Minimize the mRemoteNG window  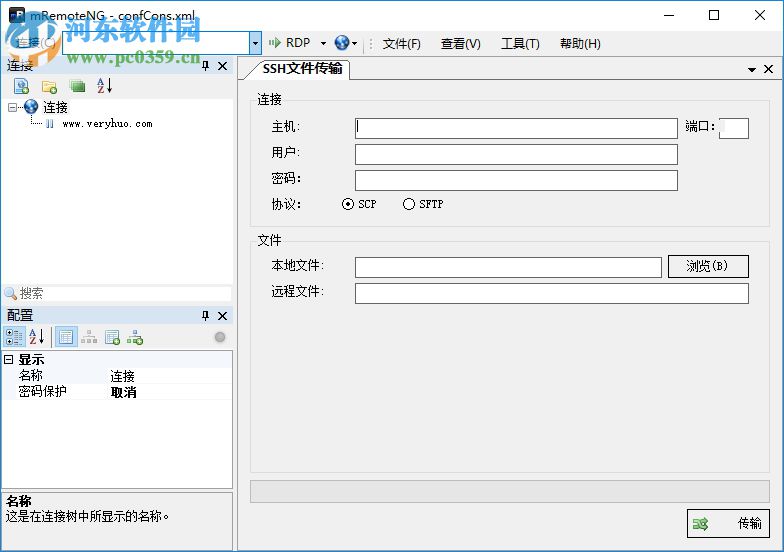pyautogui.click(x=669, y=16)
